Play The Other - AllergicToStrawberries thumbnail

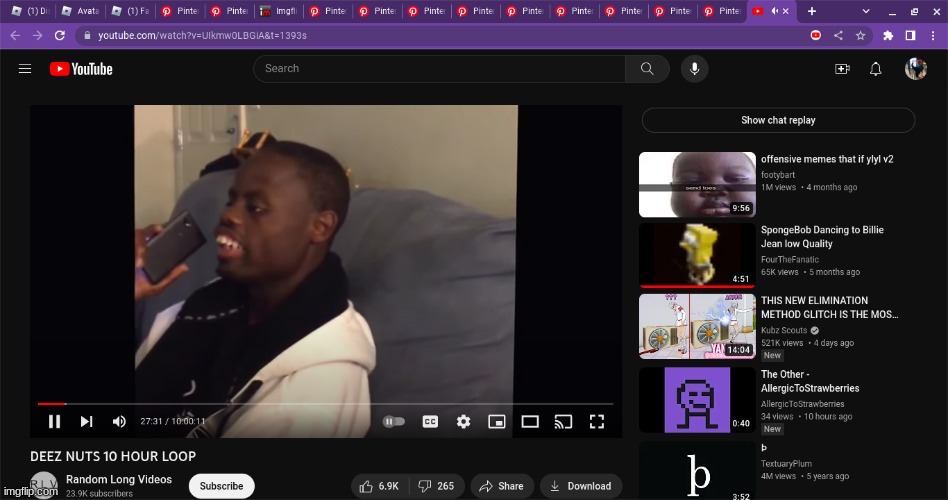tap(697, 400)
